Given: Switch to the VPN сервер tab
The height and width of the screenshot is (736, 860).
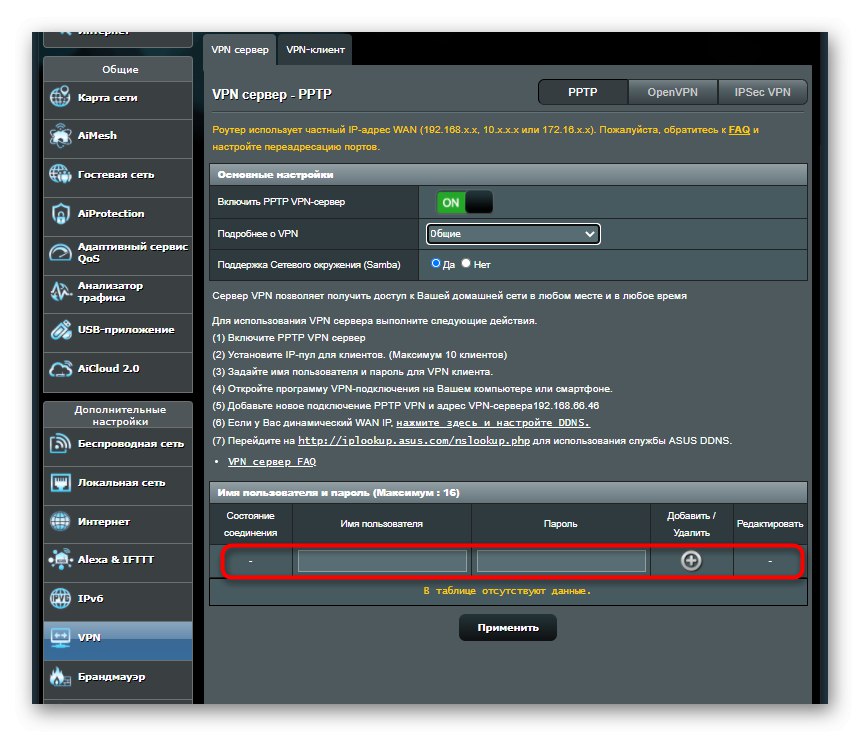Looking at the screenshot, I should pos(240,49).
